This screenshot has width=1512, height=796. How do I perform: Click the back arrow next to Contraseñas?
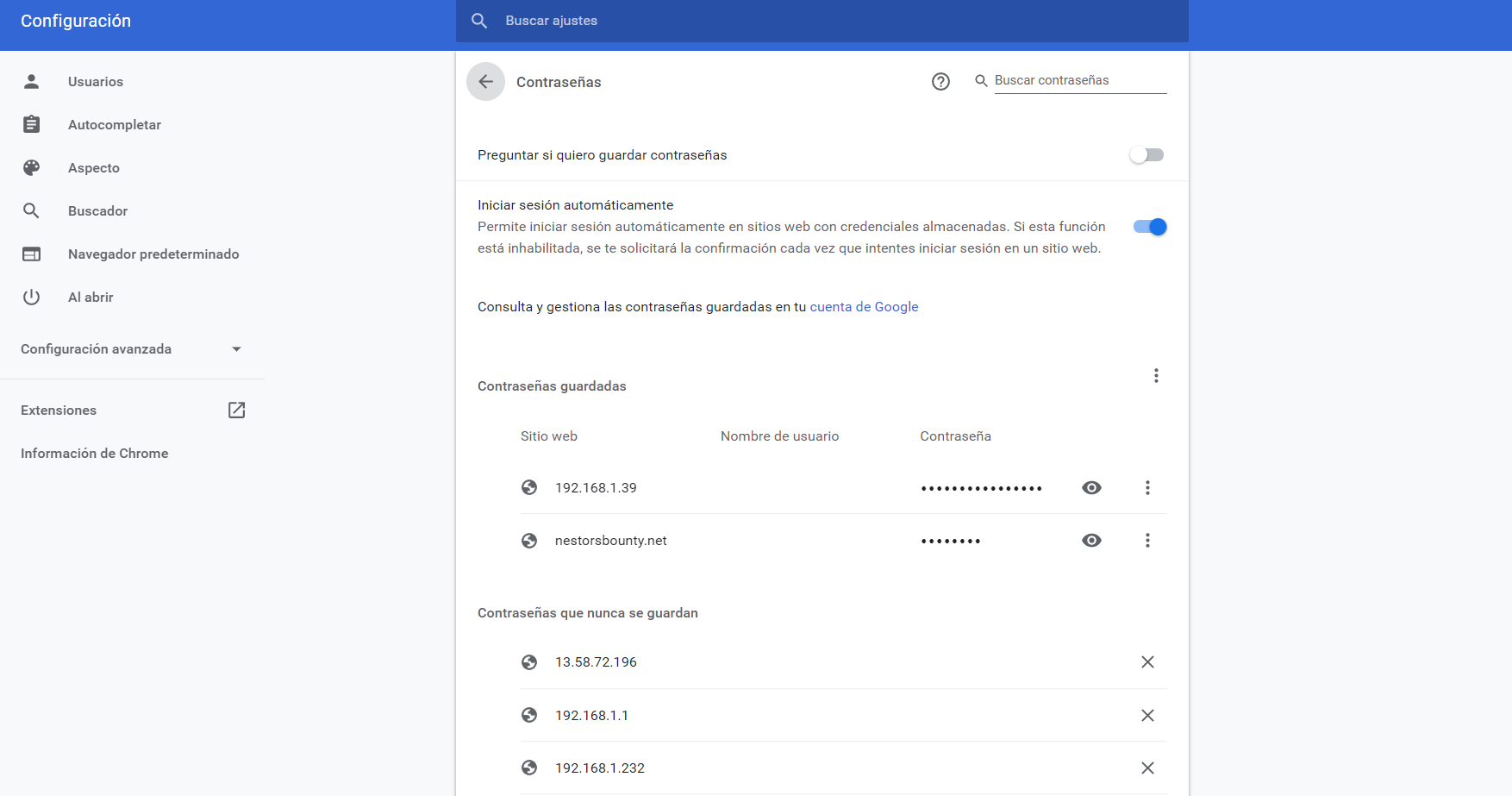coord(485,82)
